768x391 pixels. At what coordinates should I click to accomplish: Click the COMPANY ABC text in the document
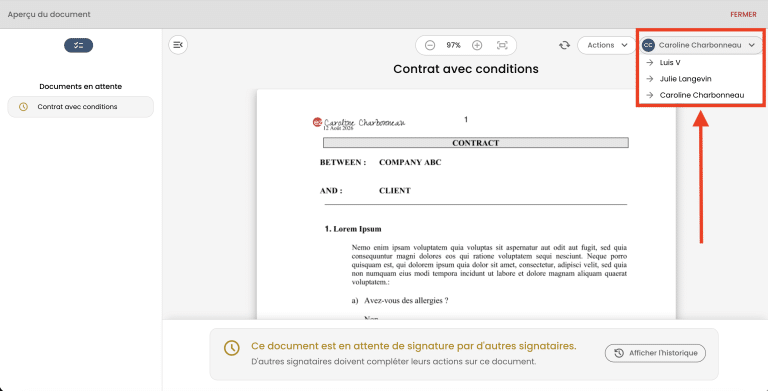410,162
